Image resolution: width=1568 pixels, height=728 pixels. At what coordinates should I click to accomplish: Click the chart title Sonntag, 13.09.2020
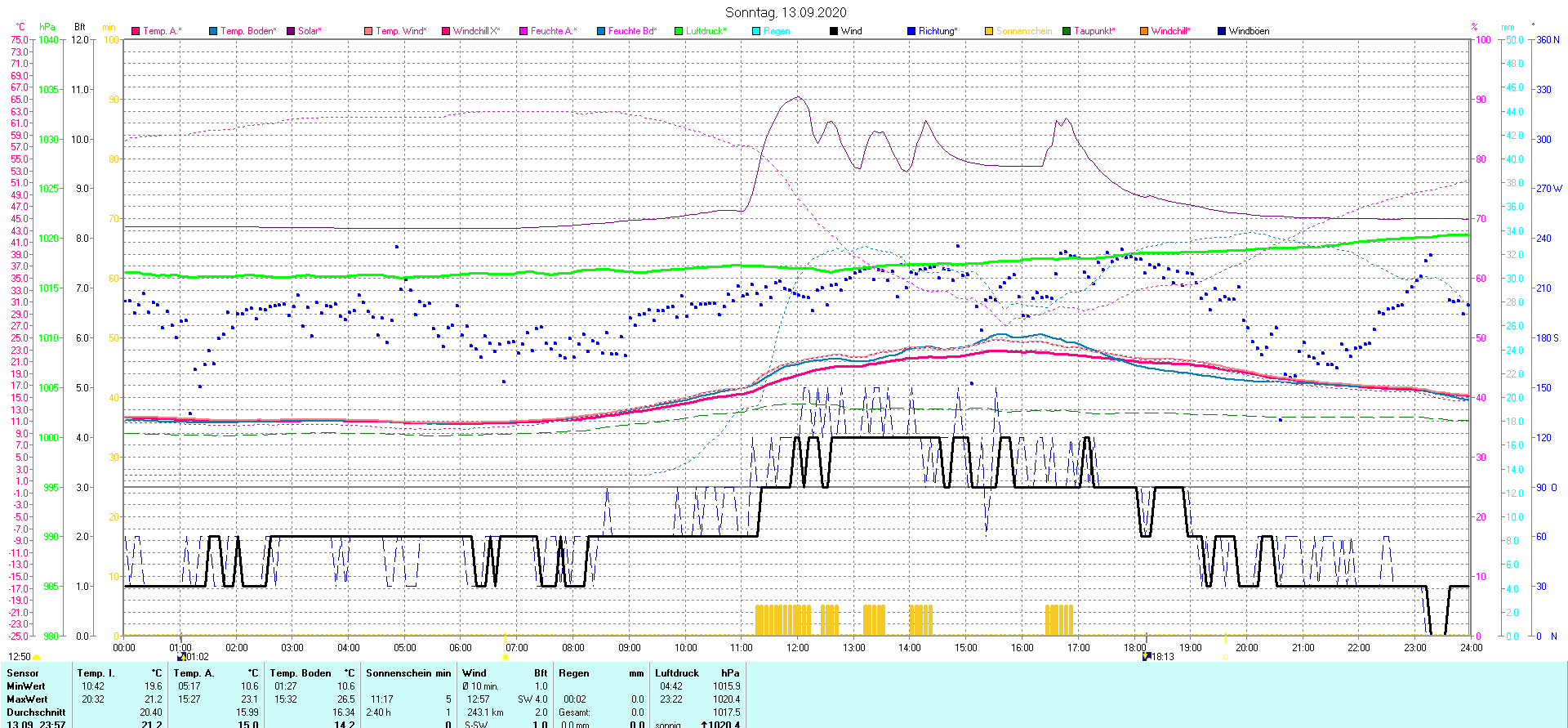tap(786, 12)
